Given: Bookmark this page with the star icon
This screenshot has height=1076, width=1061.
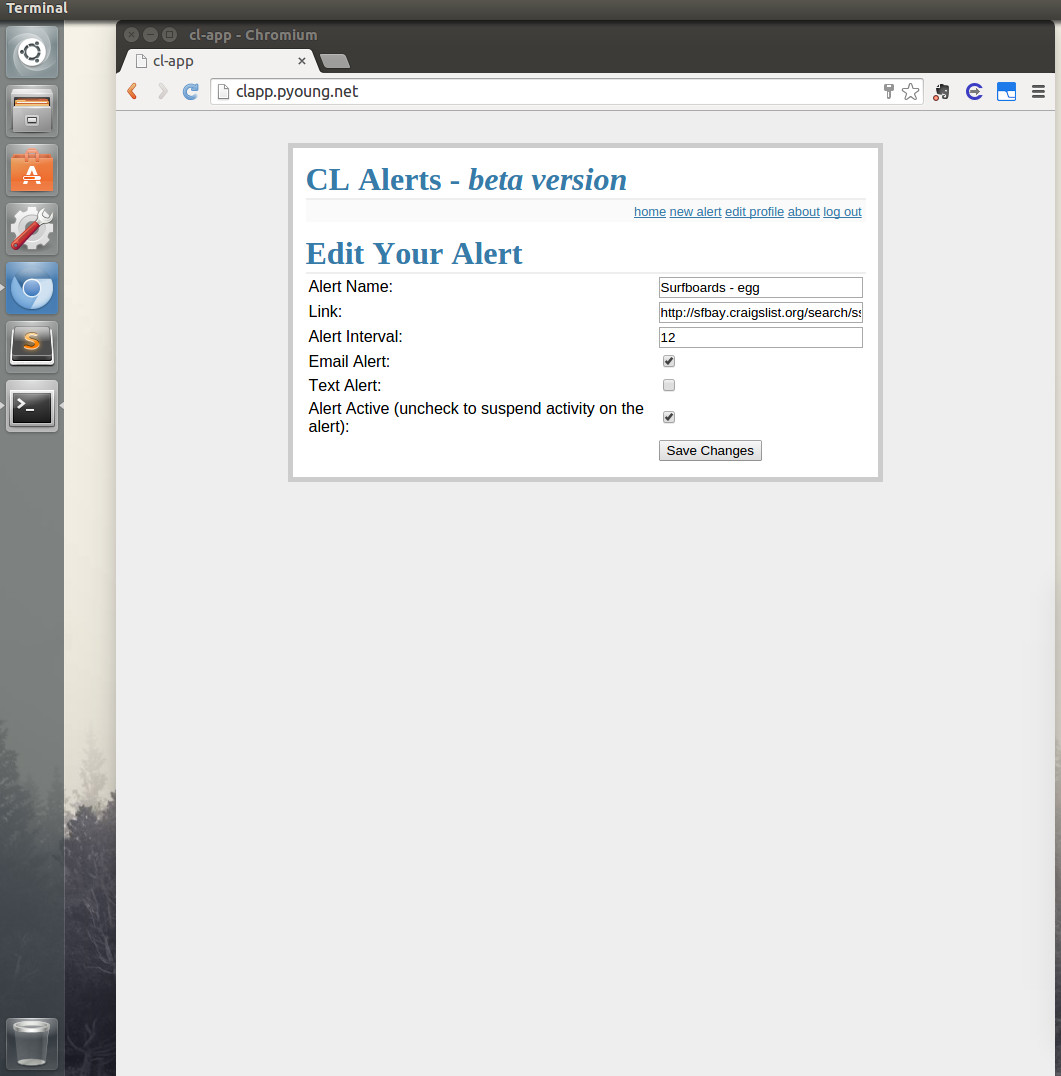Looking at the screenshot, I should pyautogui.click(x=910, y=92).
